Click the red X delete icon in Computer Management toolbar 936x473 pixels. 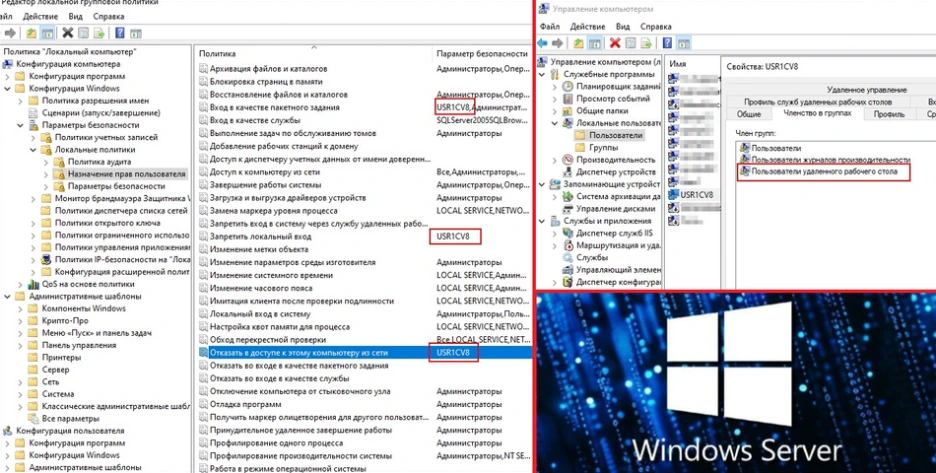615,44
